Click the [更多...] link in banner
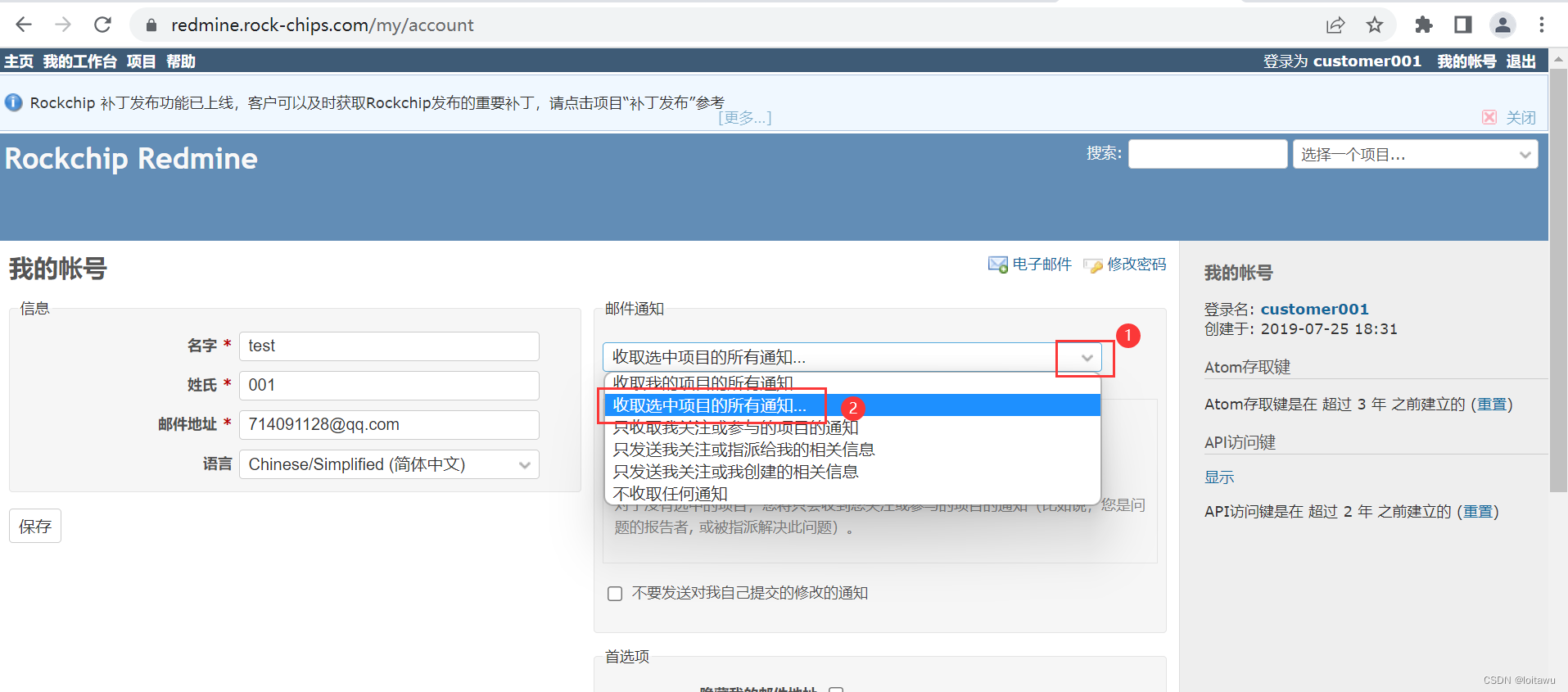The width and height of the screenshot is (1568, 692). pyautogui.click(x=744, y=118)
